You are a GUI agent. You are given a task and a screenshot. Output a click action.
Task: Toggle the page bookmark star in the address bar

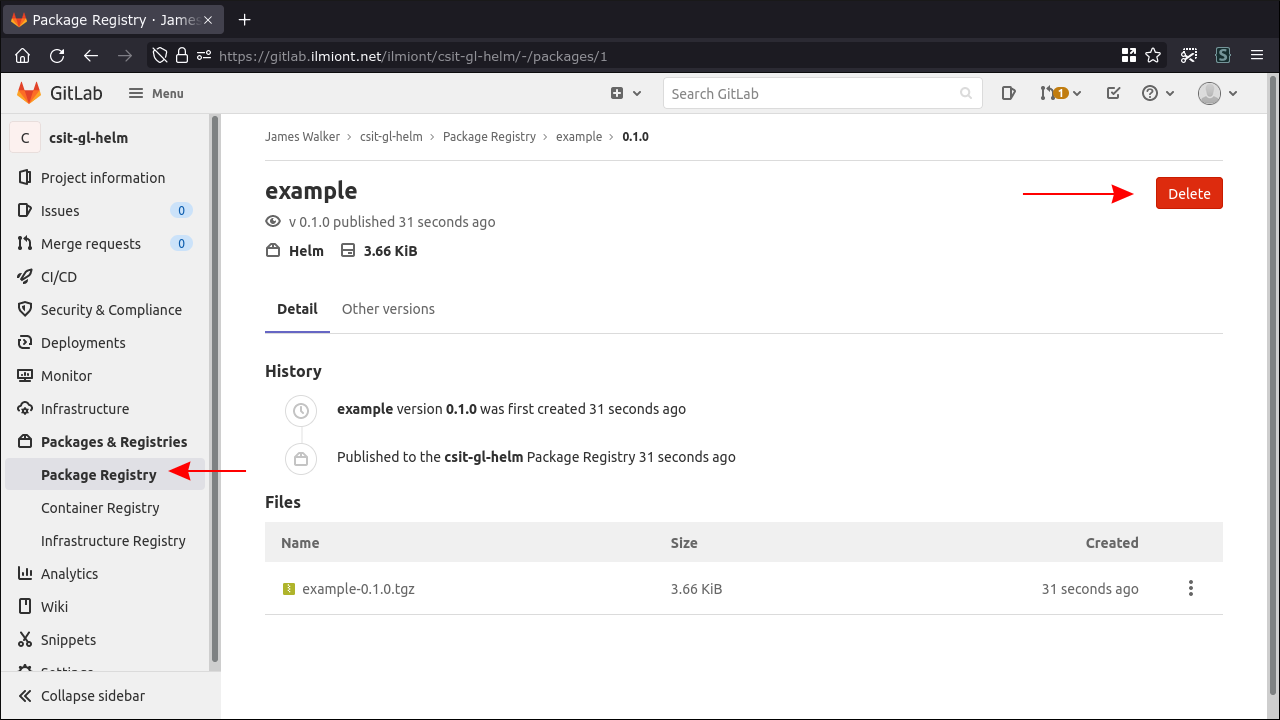point(1152,56)
